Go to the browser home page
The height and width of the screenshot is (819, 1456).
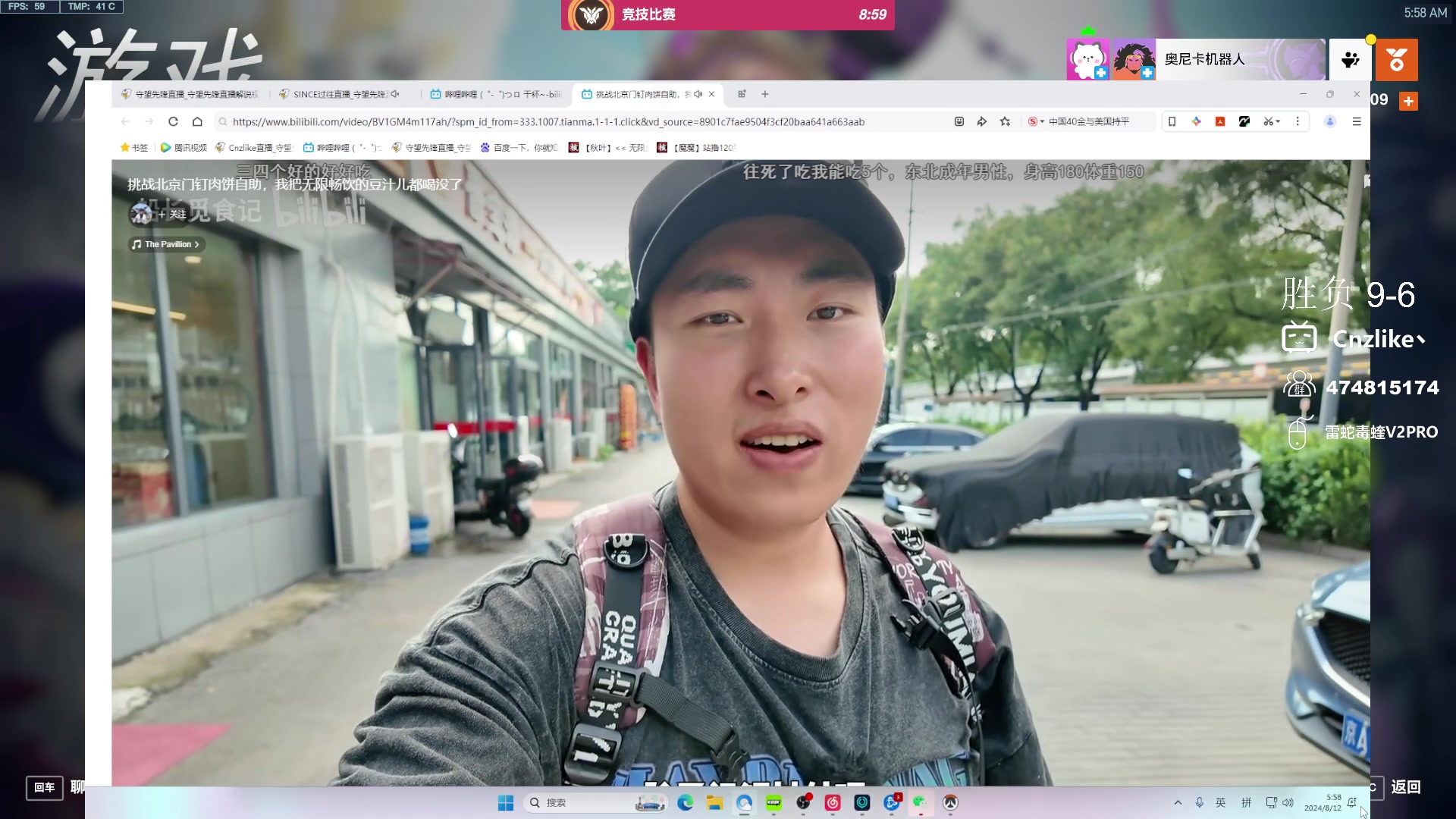197,121
